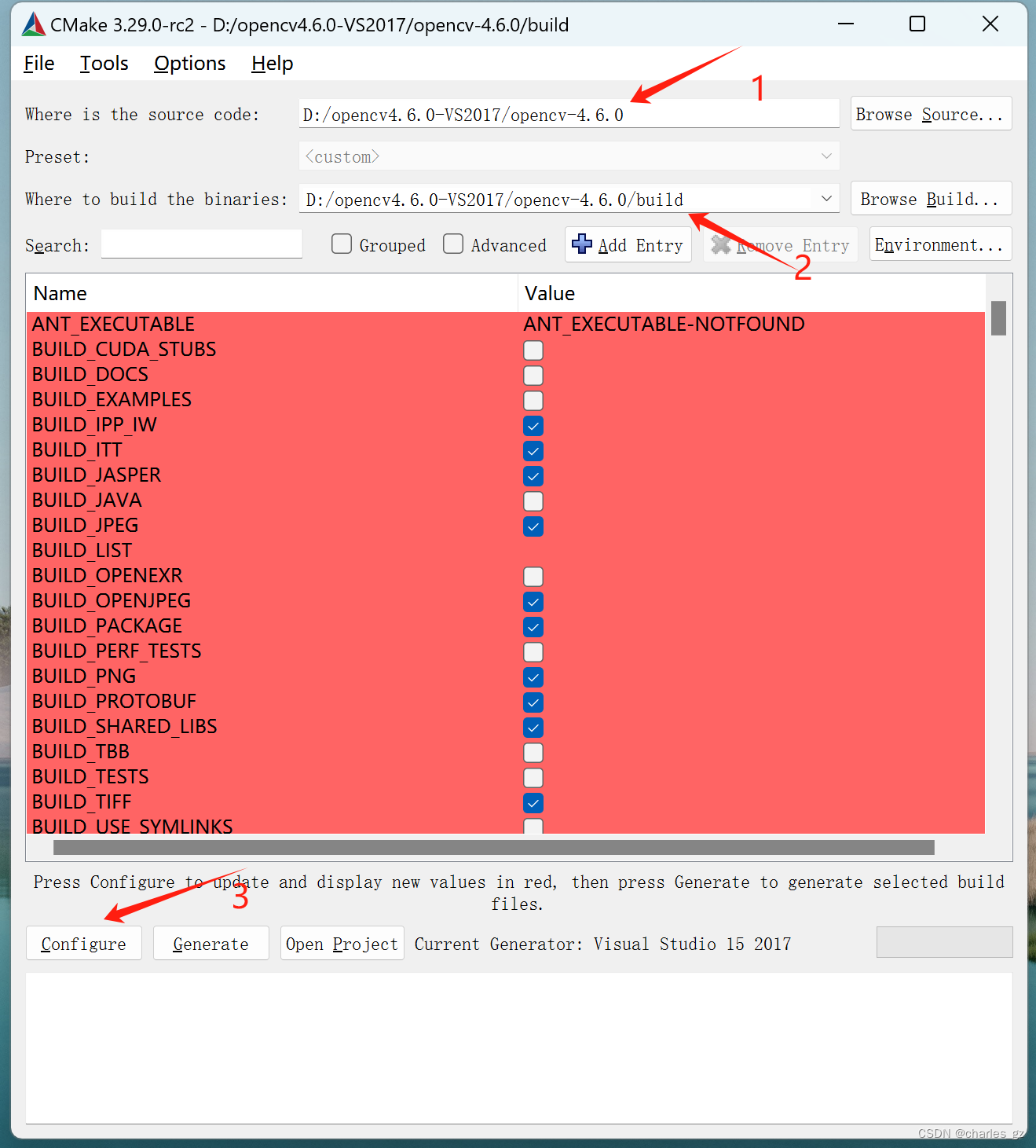1036x1148 pixels.
Task: Enable BUILD_PERF_TESTS checkbox
Action: pos(533,652)
